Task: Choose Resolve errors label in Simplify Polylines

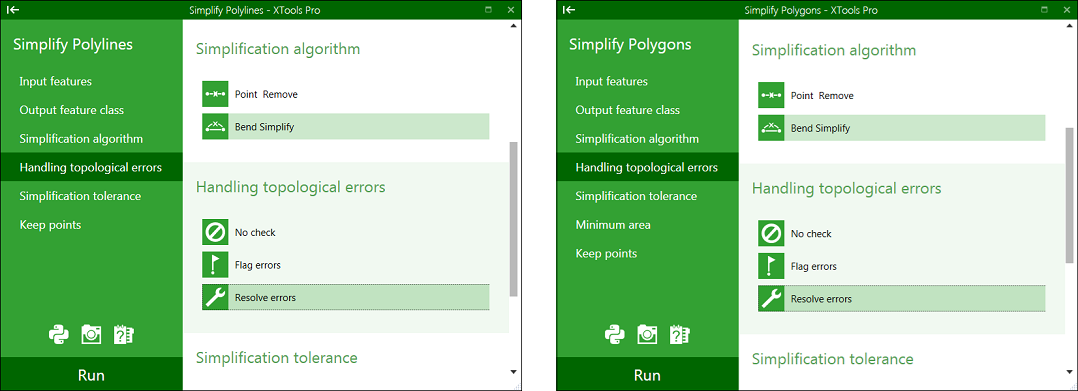Action: point(265,298)
